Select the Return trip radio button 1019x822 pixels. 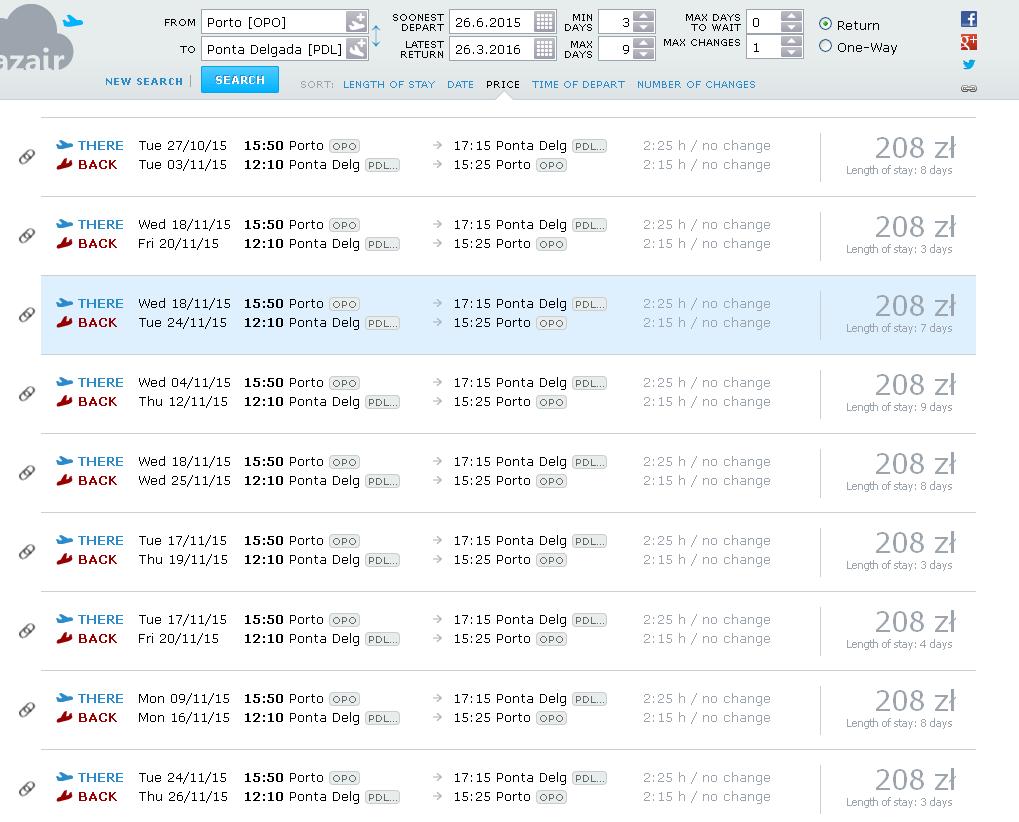point(825,24)
